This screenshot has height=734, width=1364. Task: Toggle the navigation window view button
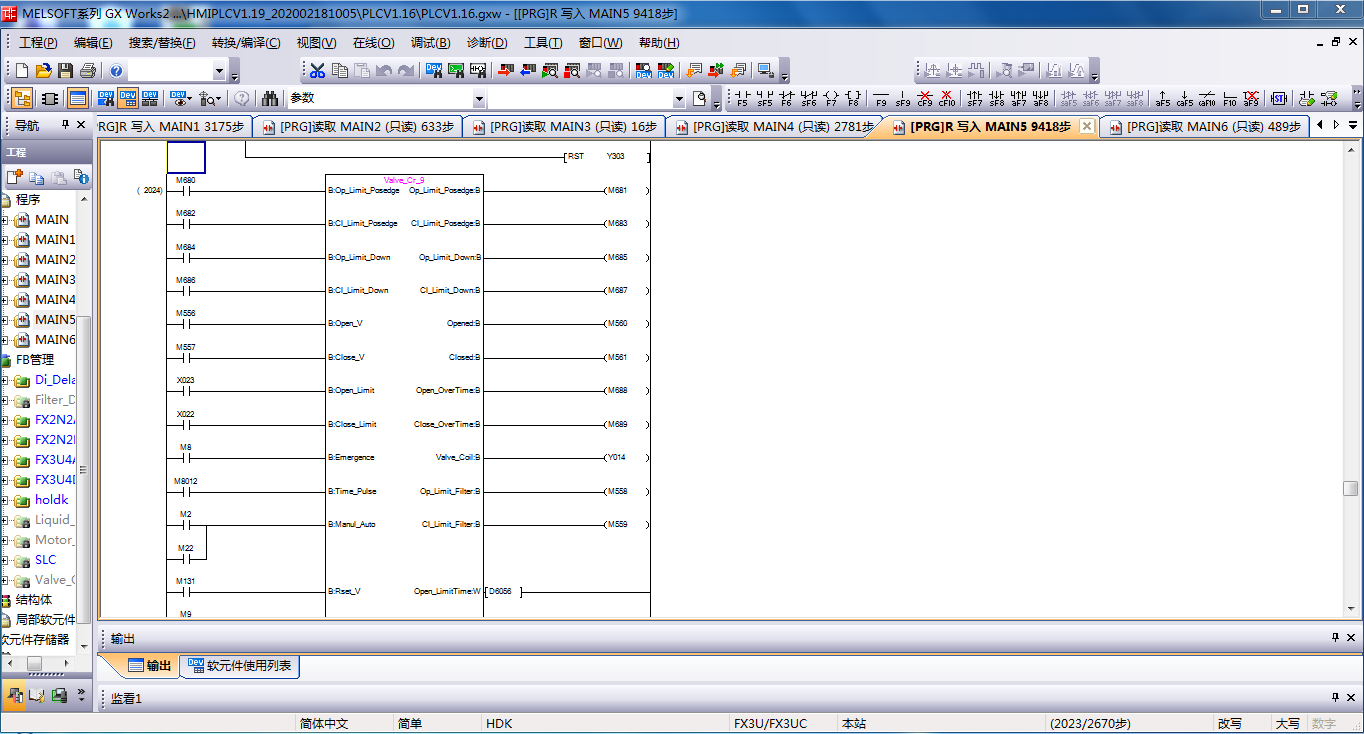[x=22, y=98]
